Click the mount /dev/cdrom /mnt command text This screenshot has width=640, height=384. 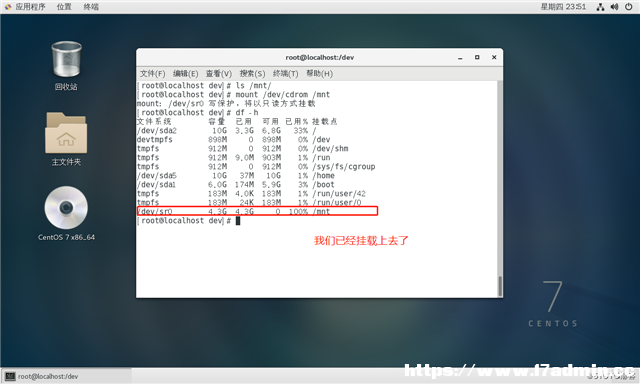pos(282,95)
